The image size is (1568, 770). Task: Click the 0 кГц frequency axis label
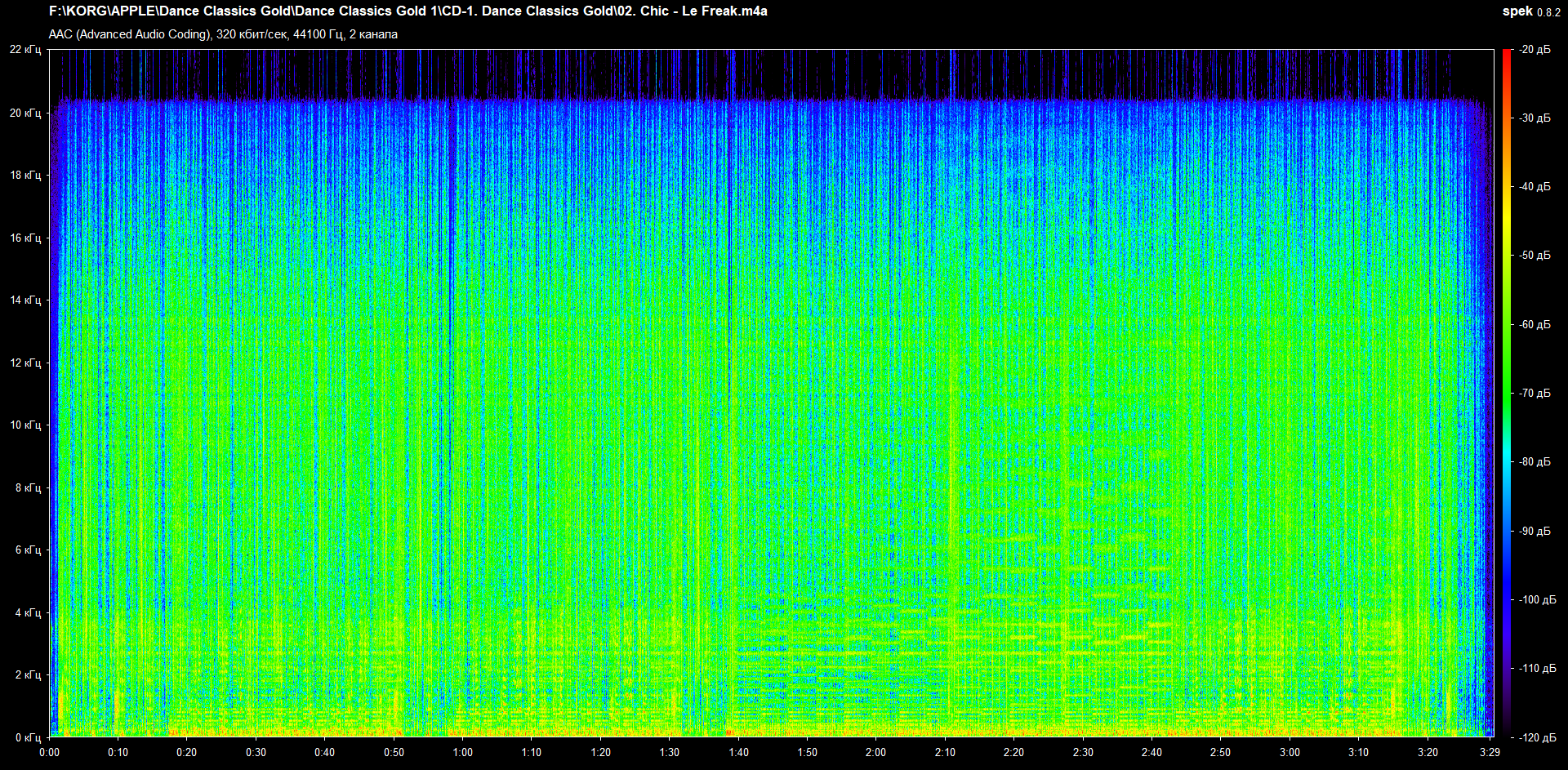click(28, 737)
